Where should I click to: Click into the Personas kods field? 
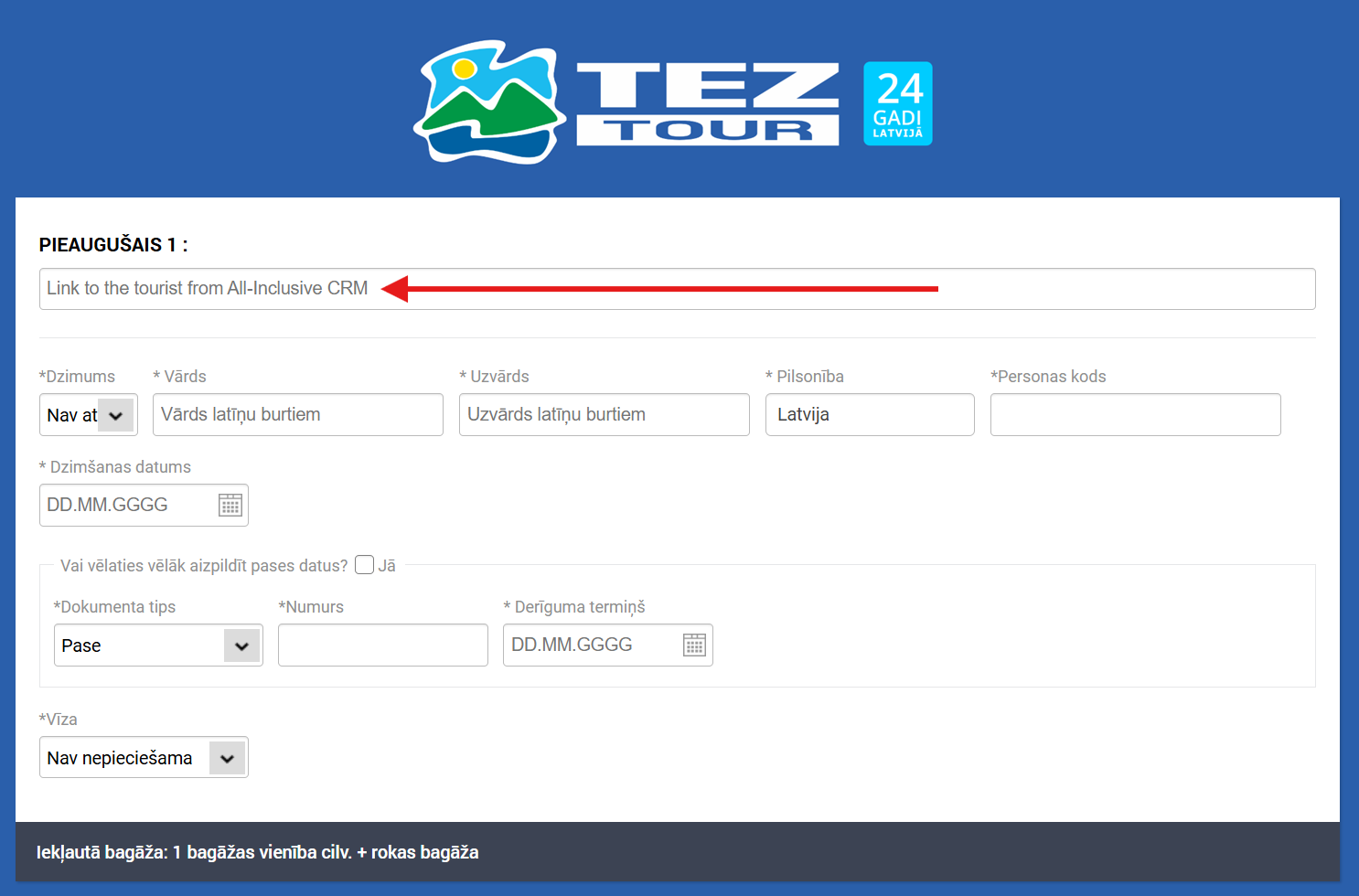[x=1135, y=415]
